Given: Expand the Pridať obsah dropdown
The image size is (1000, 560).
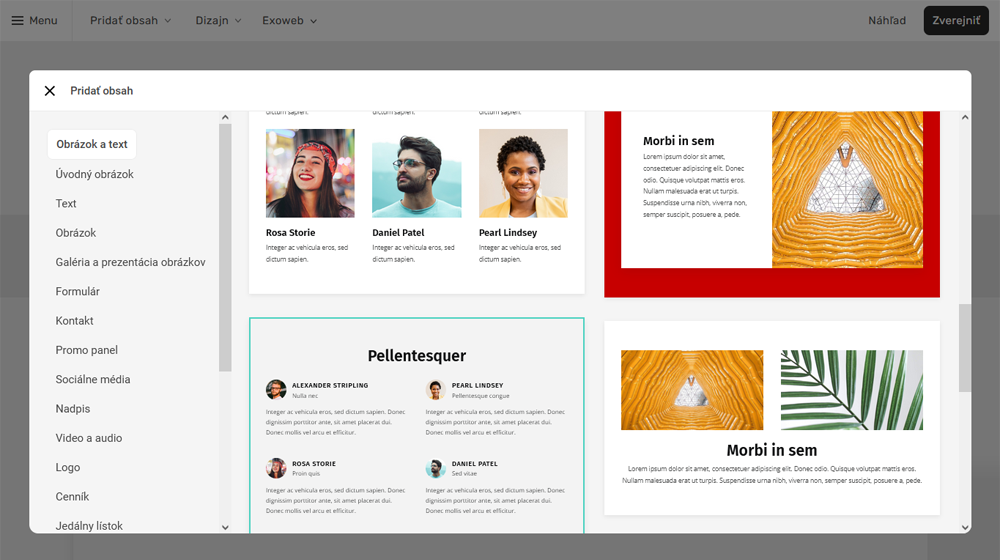Looking at the screenshot, I should (x=130, y=20).
